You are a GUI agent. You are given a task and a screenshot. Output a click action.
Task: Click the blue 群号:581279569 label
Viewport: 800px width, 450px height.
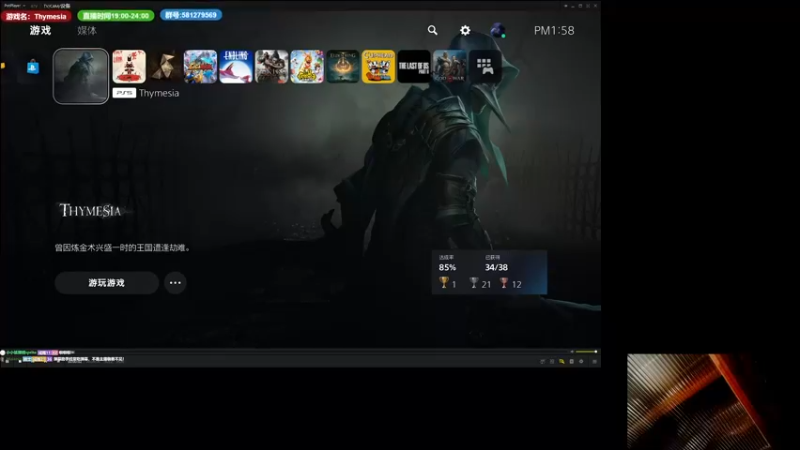191,15
